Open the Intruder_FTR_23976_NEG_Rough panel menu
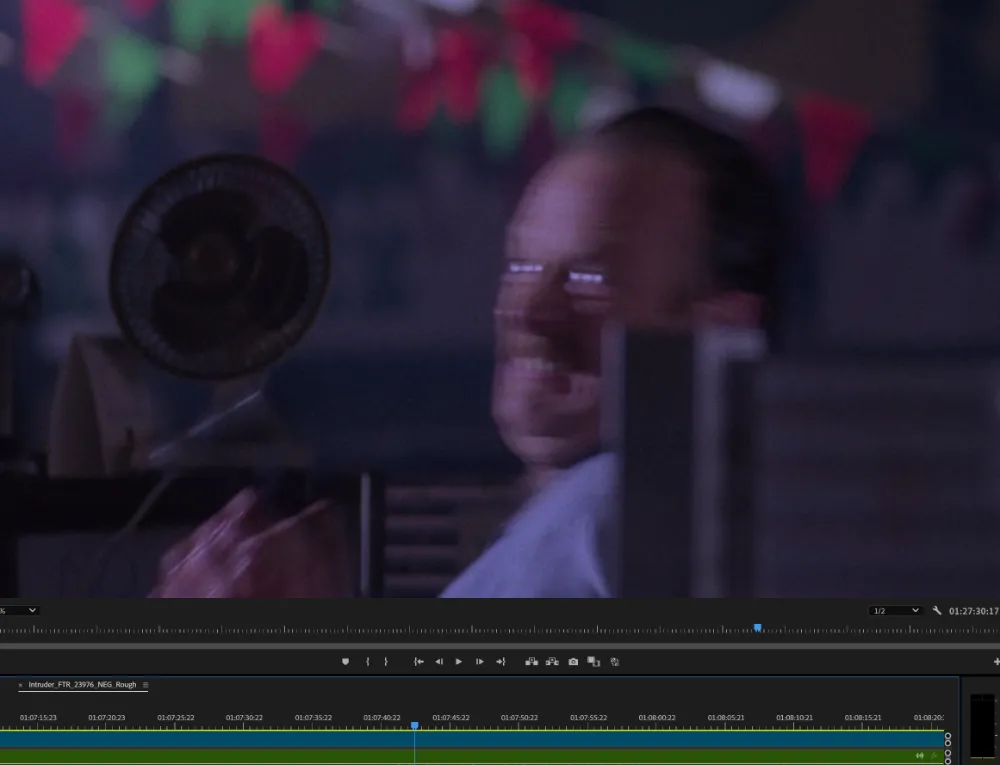Image resolution: width=1000 pixels, height=765 pixels. click(146, 685)
